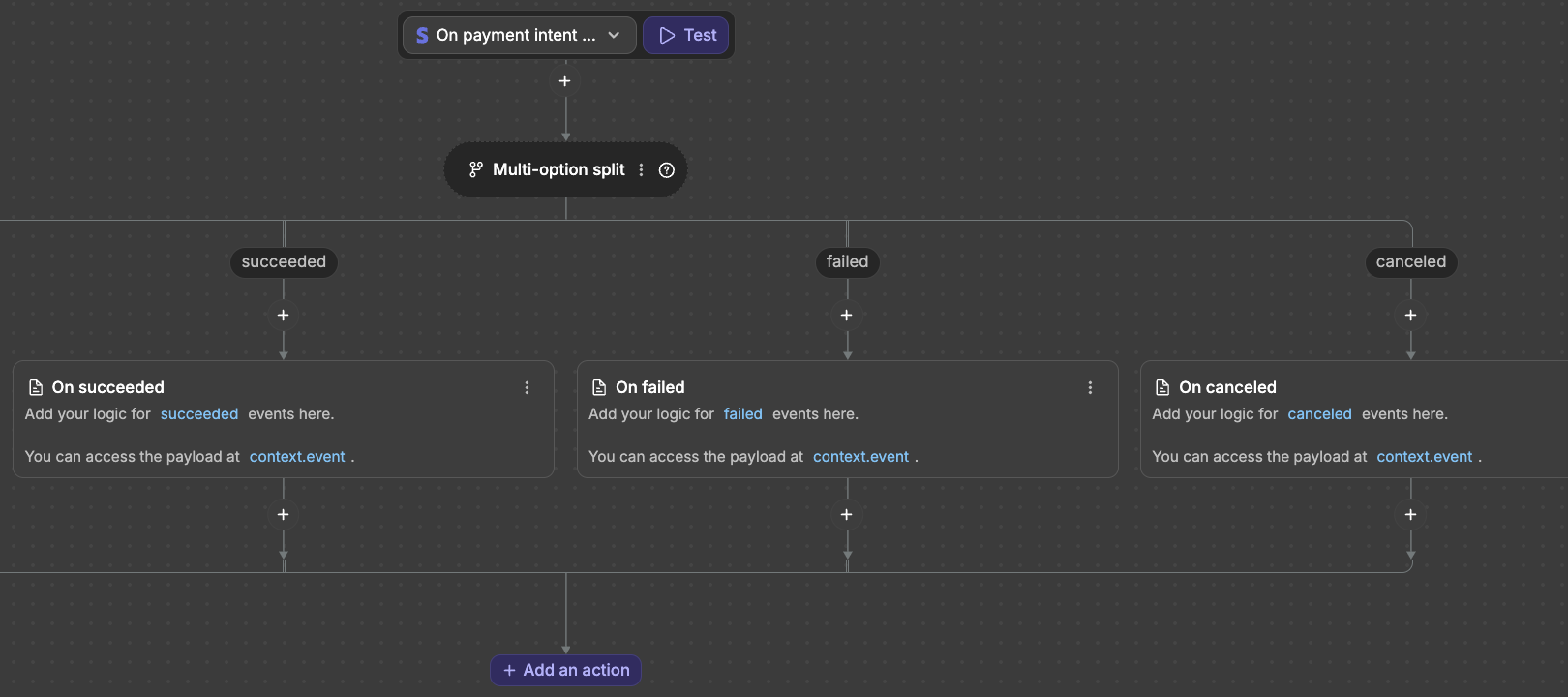Click context.event in the On canceled note
This screenshot has width=1568, height=697.
1425,457
